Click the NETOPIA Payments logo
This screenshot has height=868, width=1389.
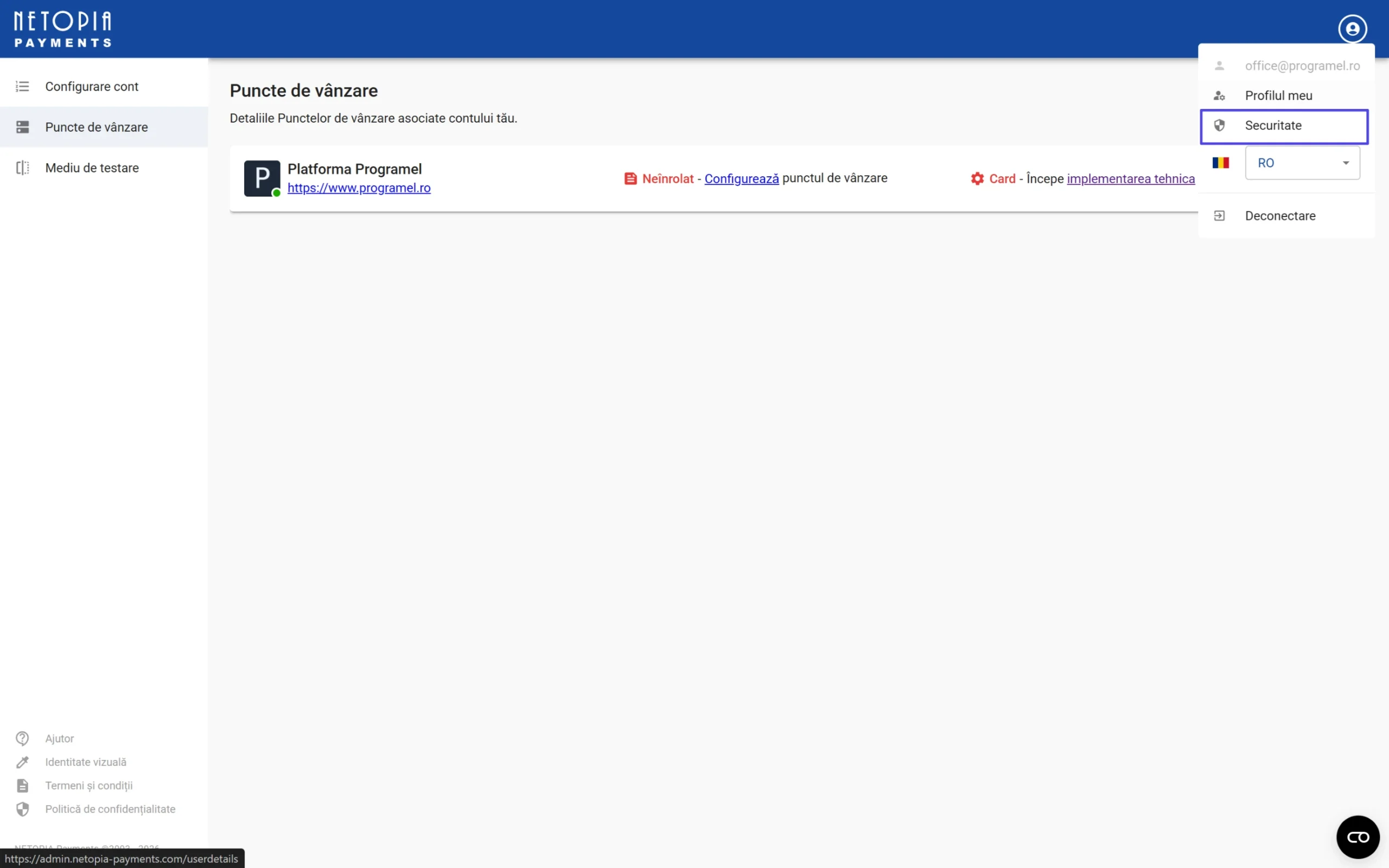(61, 28)
